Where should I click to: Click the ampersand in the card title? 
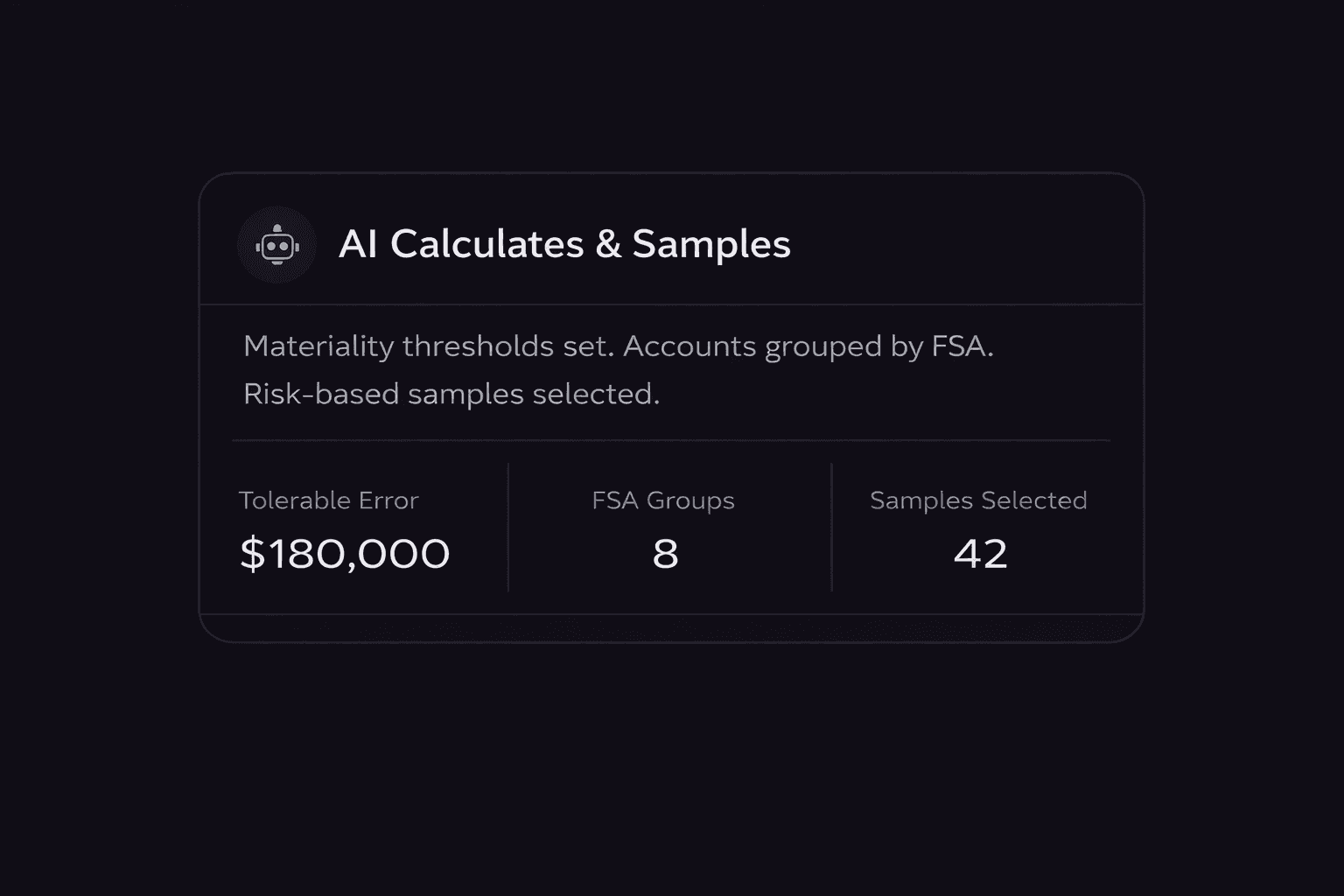(607, 244)
